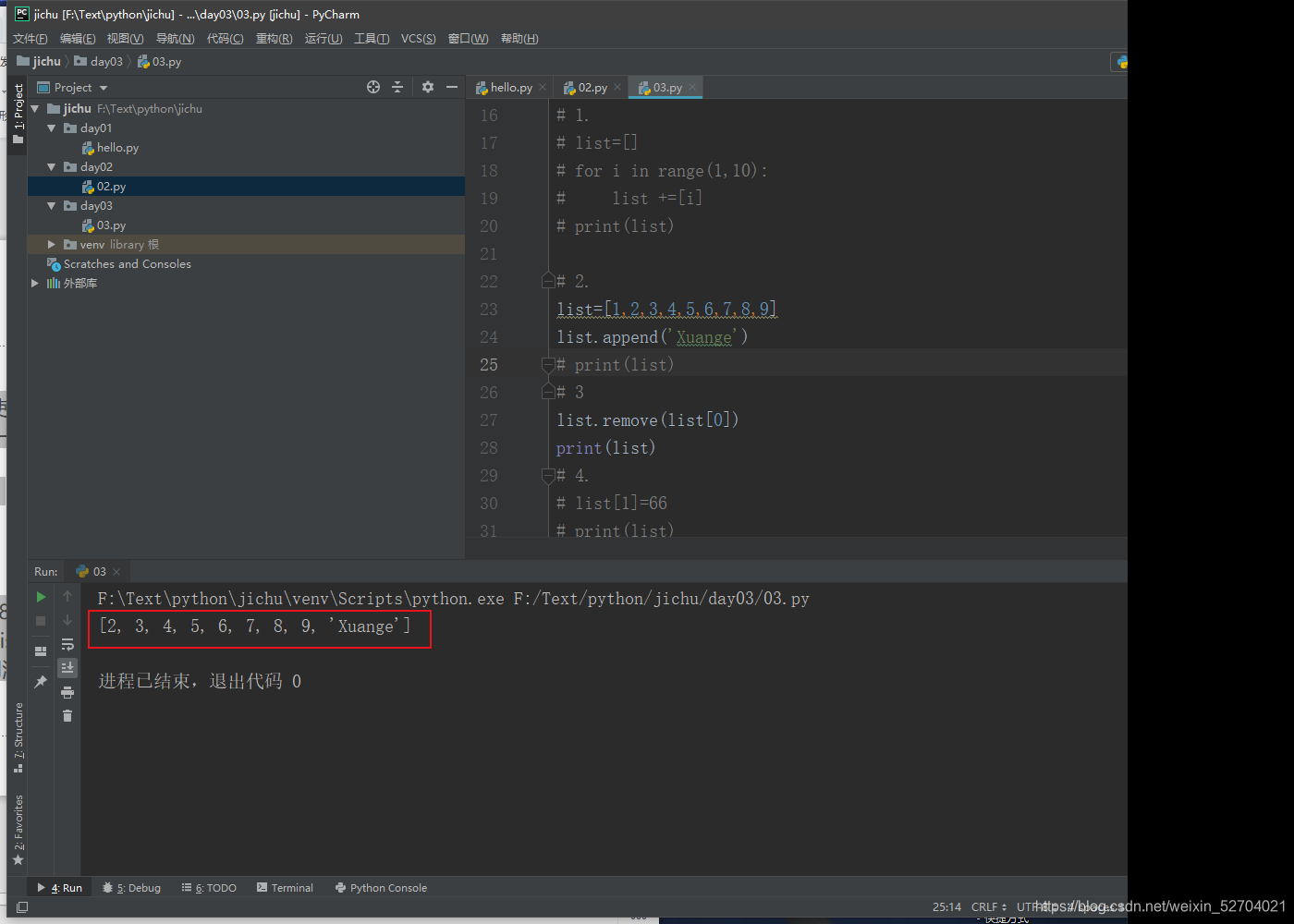Collapse the day02 folder

click(x=52, y=167)
